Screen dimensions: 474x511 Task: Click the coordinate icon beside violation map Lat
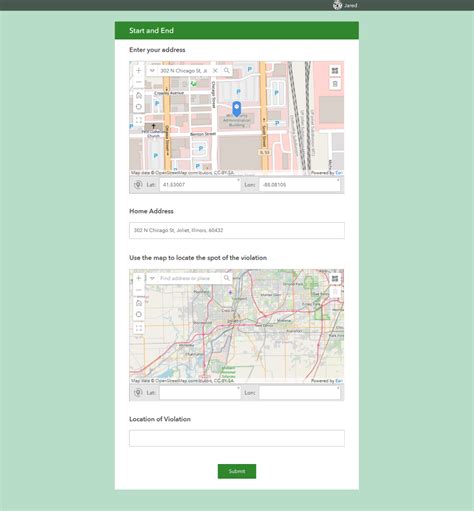point(138,392)
